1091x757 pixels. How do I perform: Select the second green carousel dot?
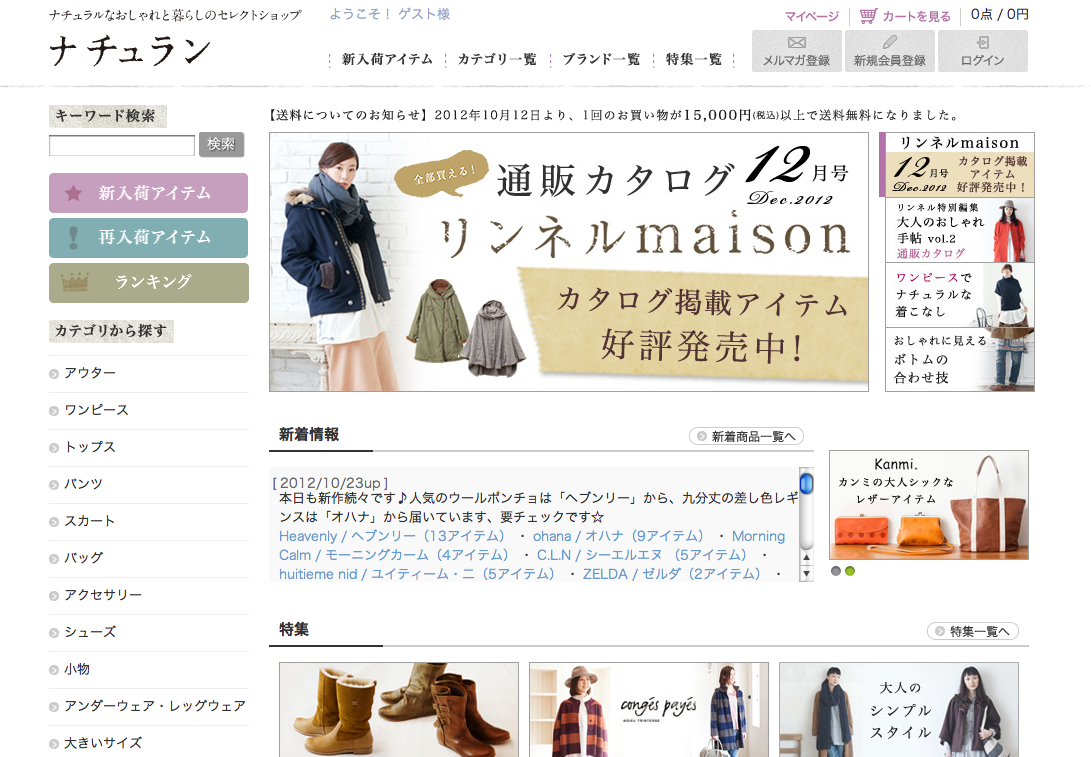850,571
